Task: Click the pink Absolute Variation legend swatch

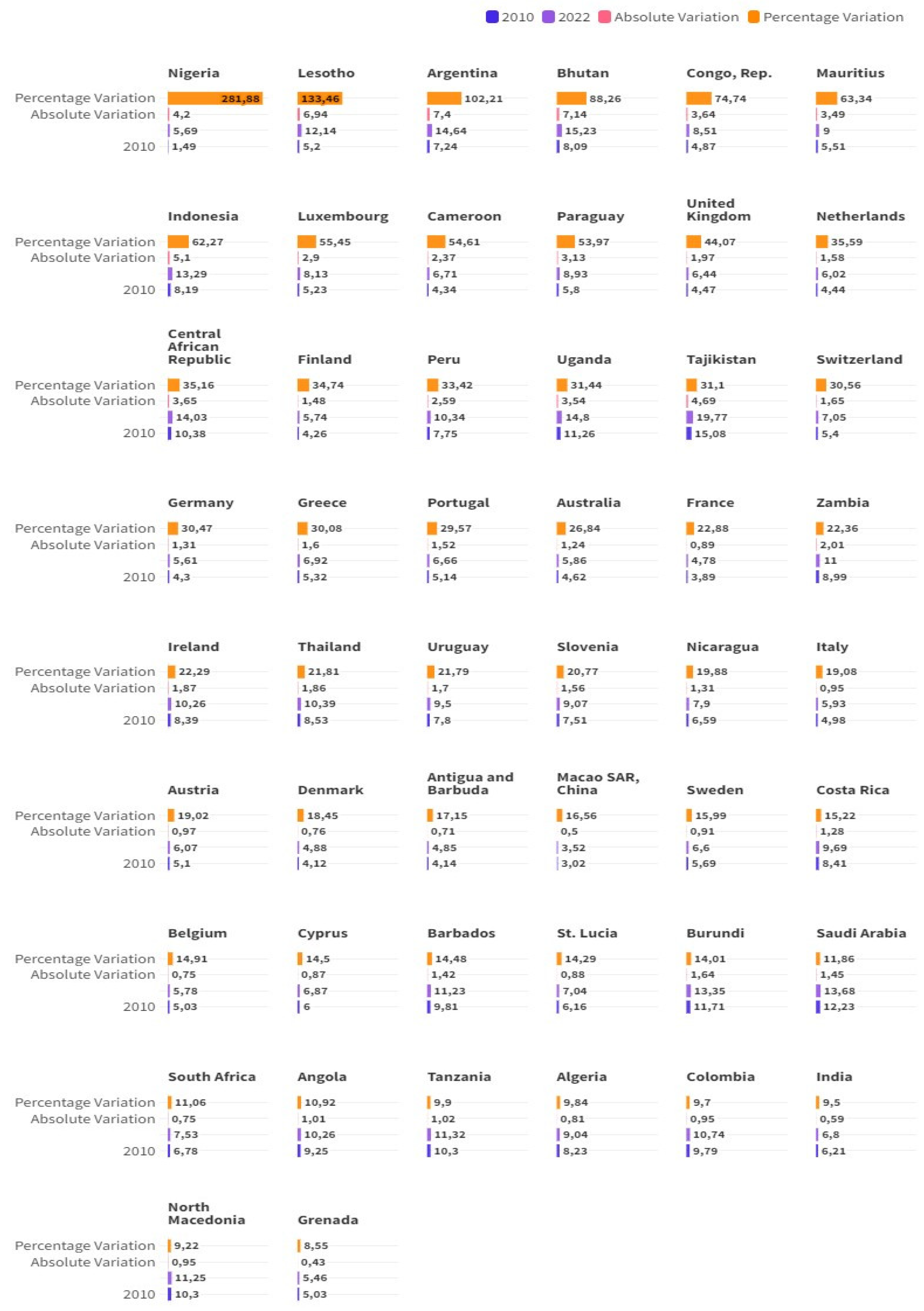Action: click(604, 17)
